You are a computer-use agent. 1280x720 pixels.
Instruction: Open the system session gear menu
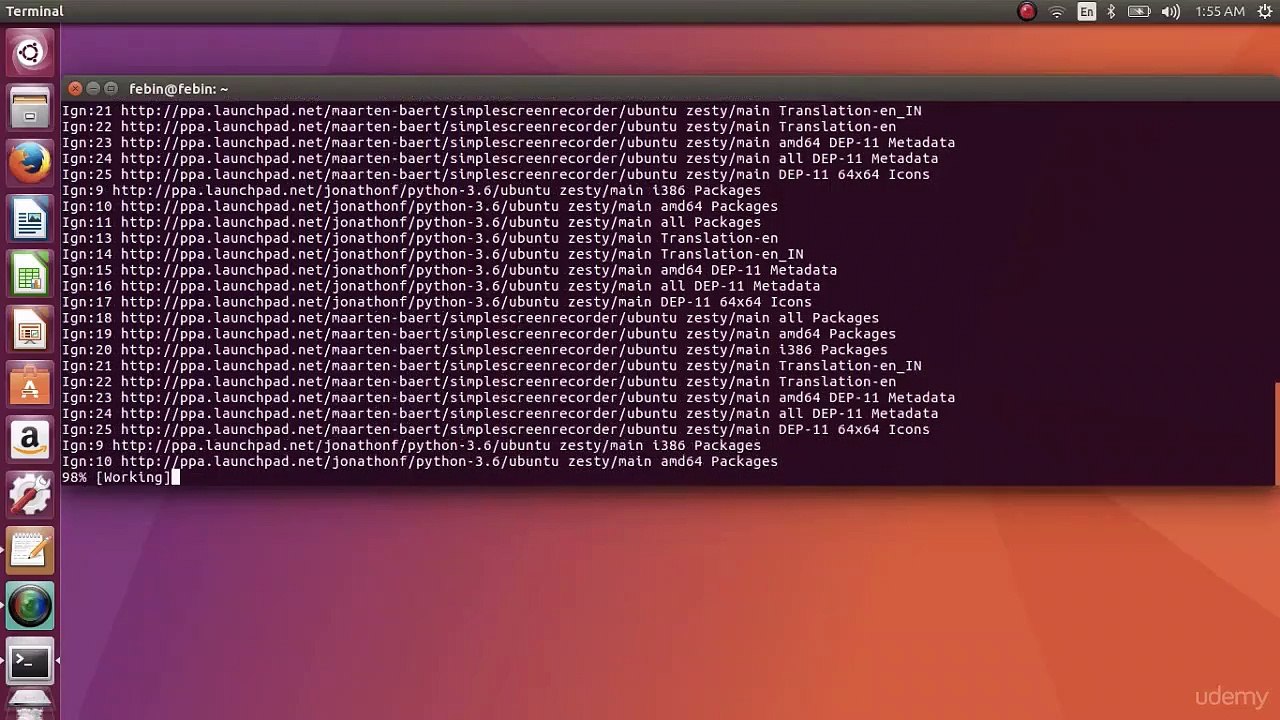point(1265,12)
